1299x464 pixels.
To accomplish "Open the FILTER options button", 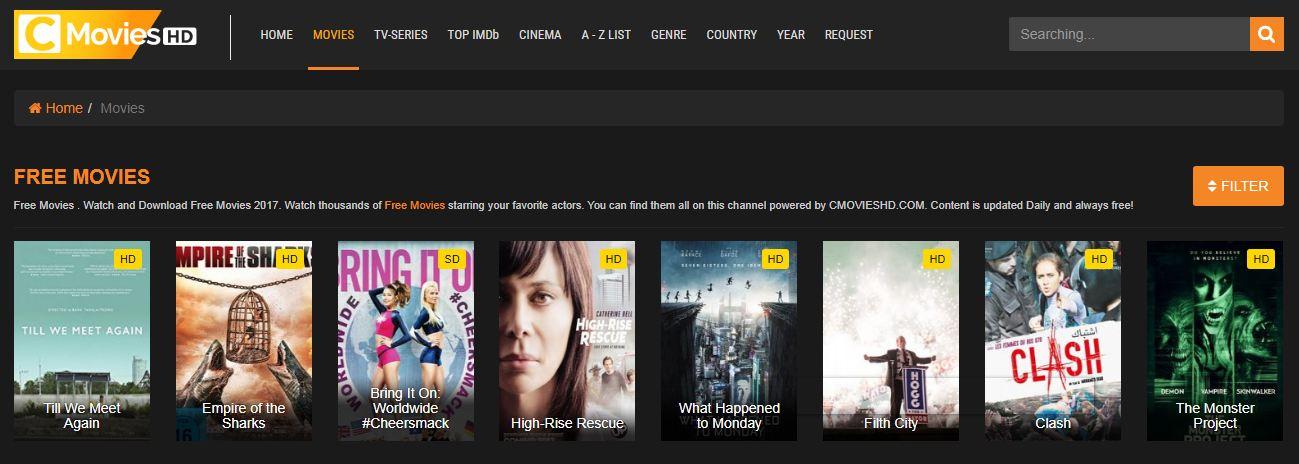I will coord(1238,186).
